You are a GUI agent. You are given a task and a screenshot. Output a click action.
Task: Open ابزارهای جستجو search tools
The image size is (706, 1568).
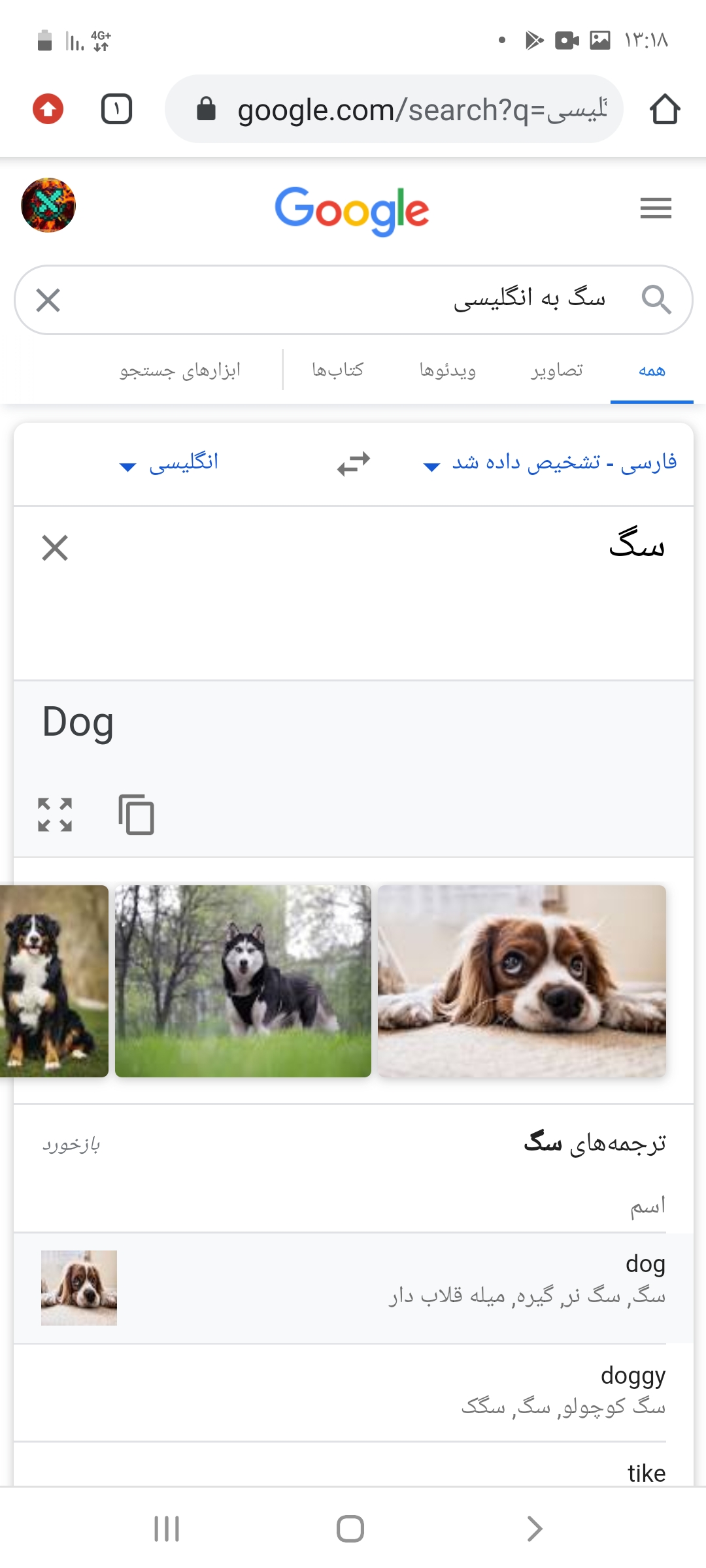180,370
